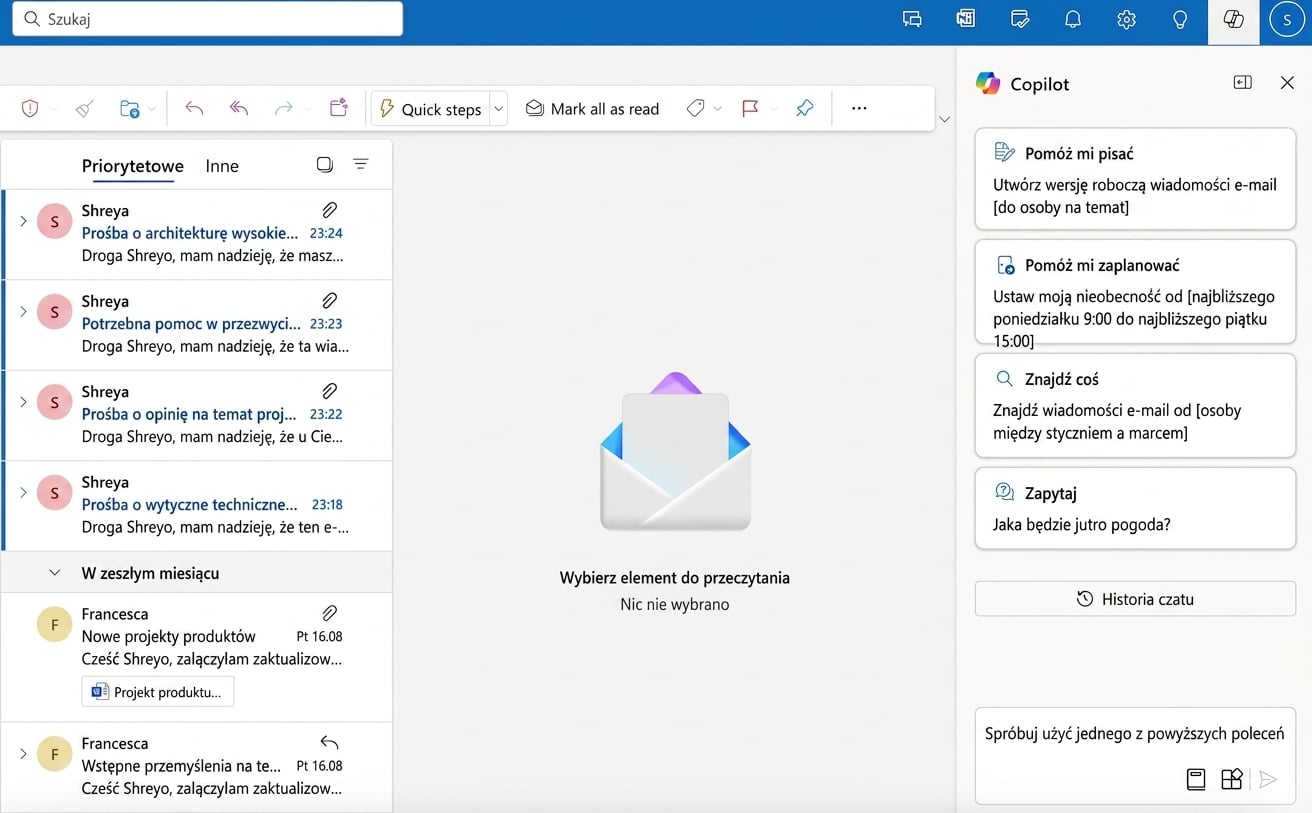Click the Szukaj search box

click(208, 19)
